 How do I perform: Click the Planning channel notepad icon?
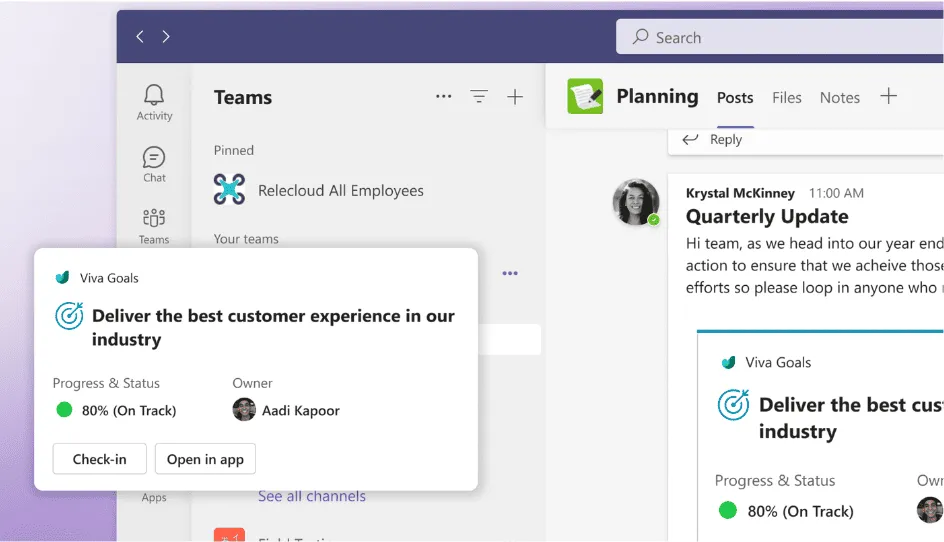point(585,97)
